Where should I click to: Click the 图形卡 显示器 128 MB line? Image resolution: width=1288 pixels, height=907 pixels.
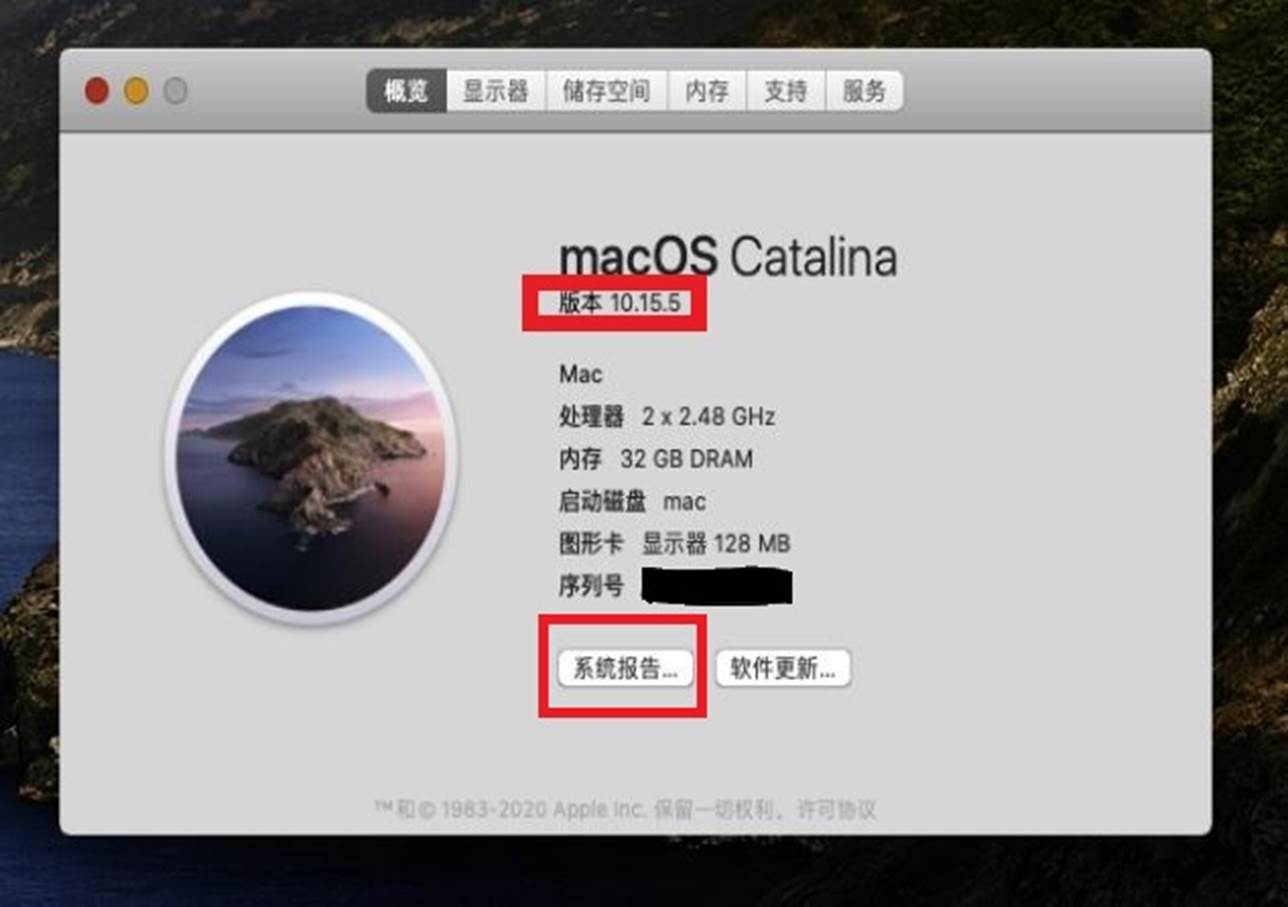[x=674, y=544]
